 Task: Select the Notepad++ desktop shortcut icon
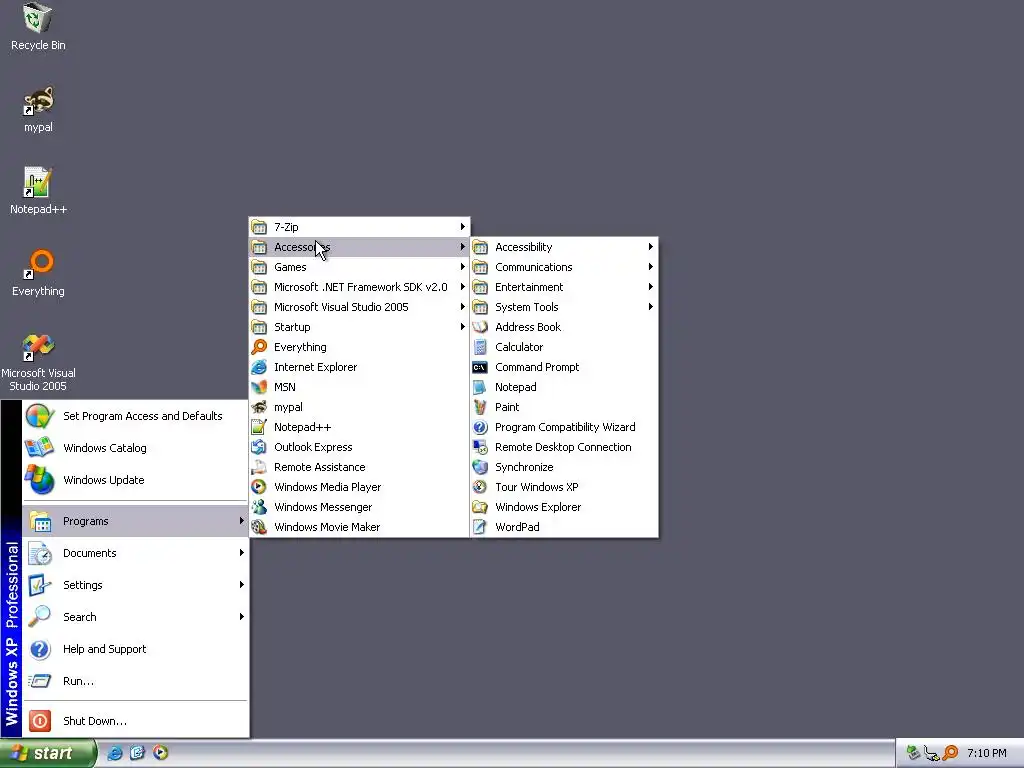38,191
